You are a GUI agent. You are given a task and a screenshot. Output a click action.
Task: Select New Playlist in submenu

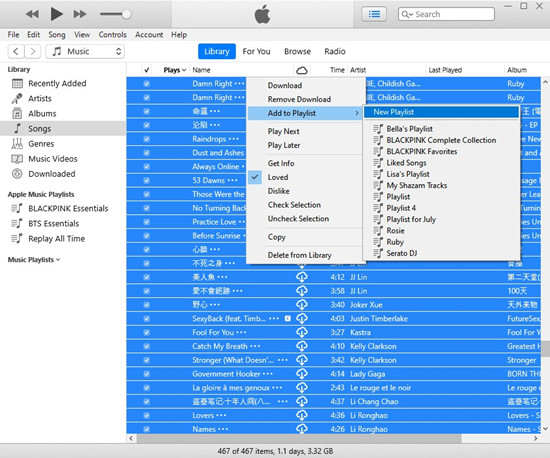coord(441,112)
